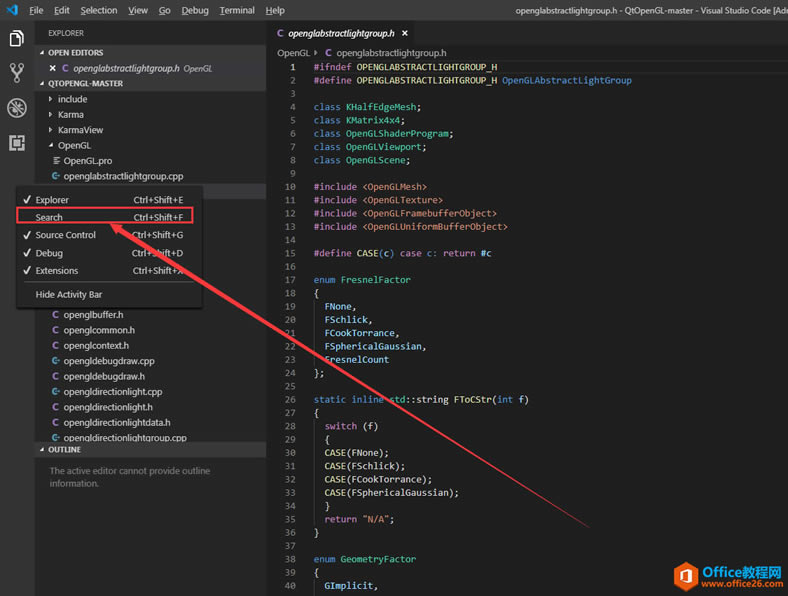Open the Source Control activity bar icon

(17, 73)
